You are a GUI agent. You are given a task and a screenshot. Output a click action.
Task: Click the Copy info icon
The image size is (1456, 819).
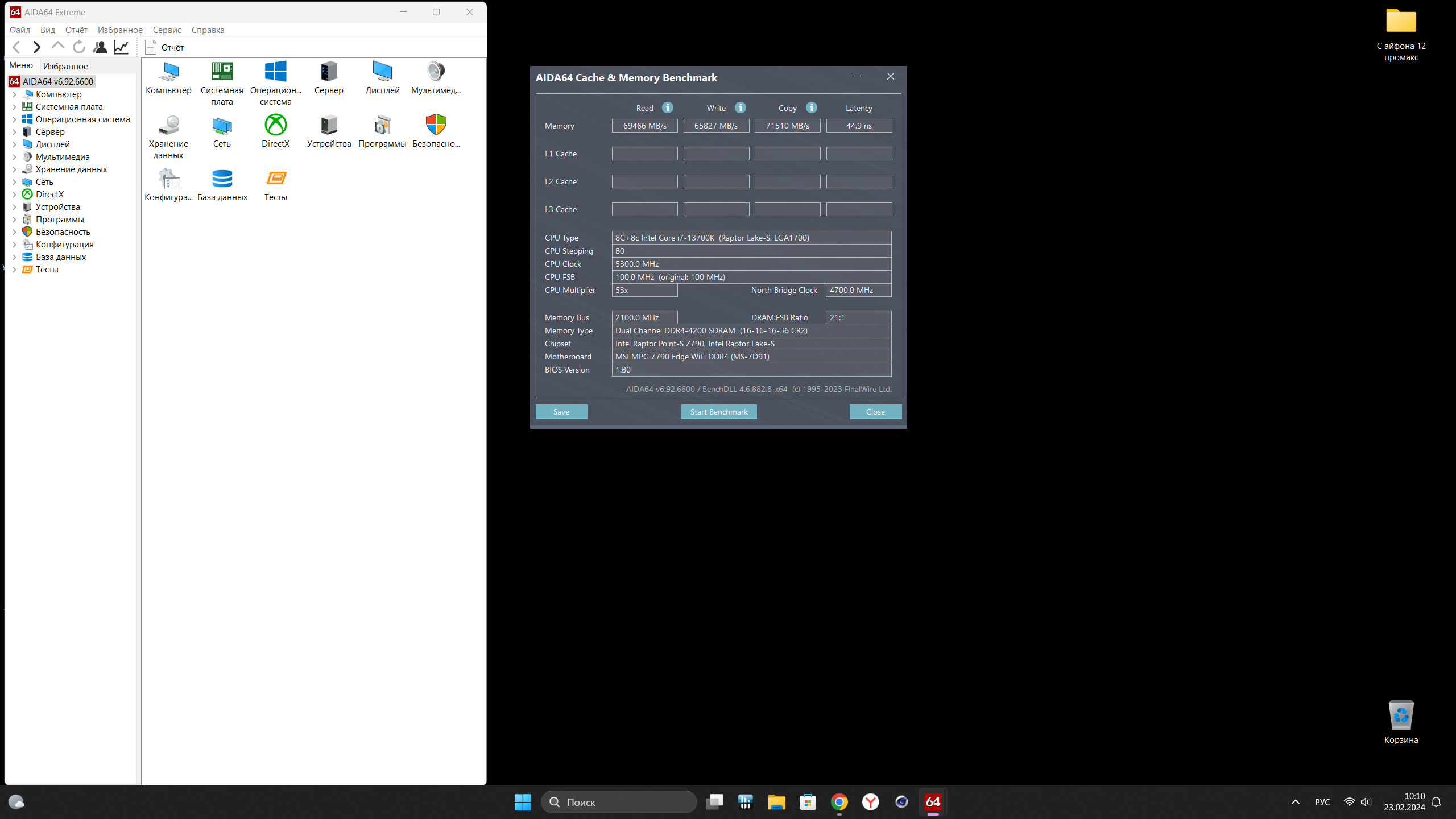tap(812, 107)
